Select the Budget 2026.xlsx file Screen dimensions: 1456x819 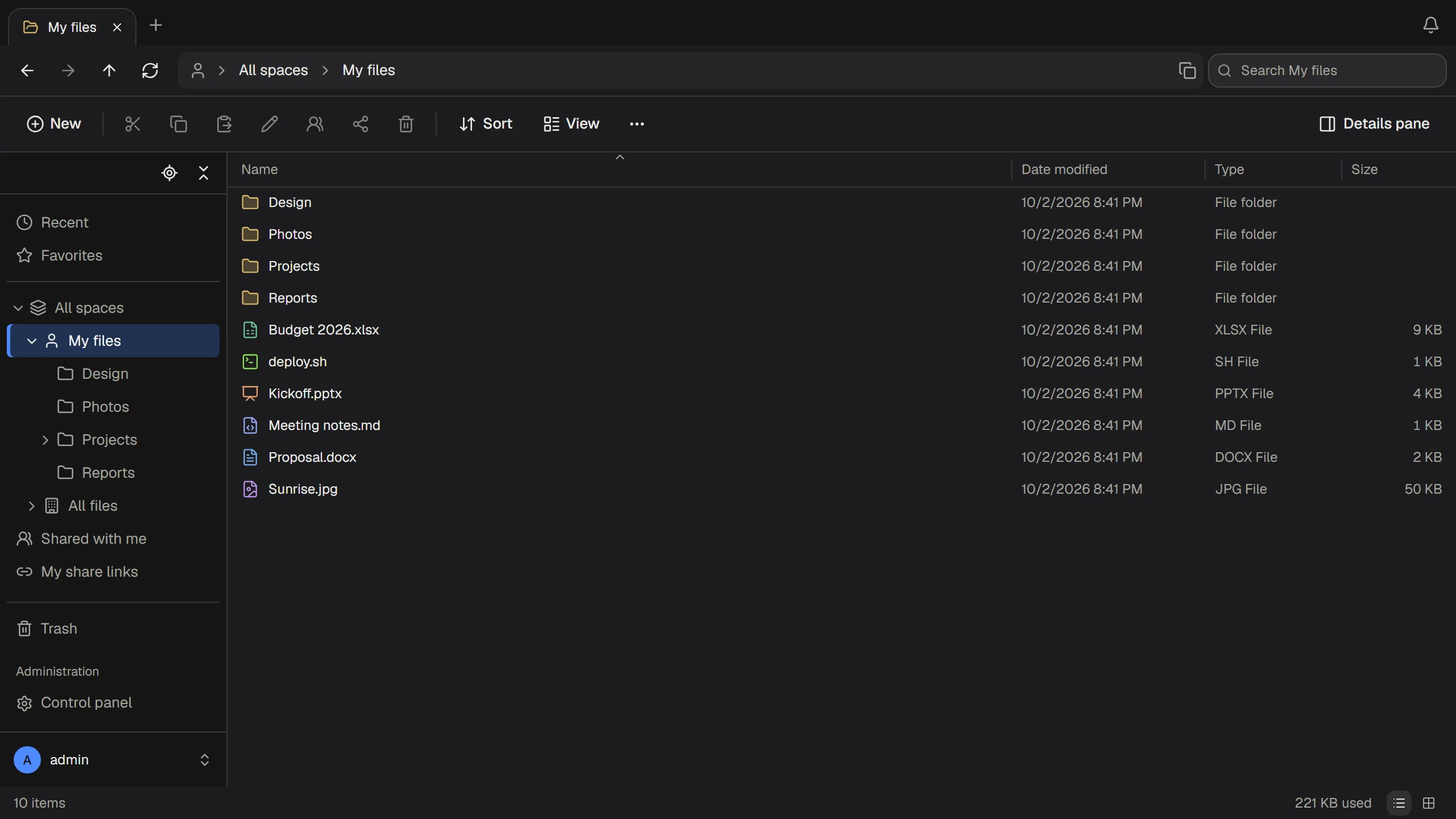(x=842, y=330)
